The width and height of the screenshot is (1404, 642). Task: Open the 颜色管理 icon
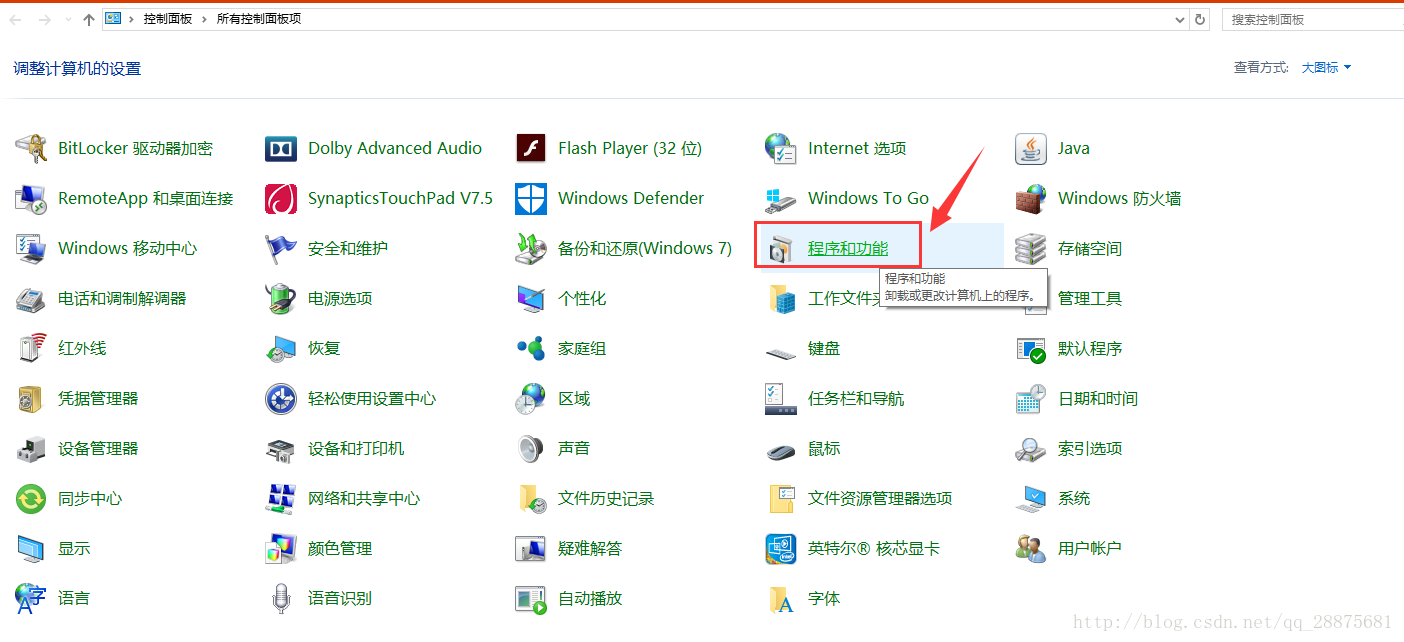click(x=281, y=548)
